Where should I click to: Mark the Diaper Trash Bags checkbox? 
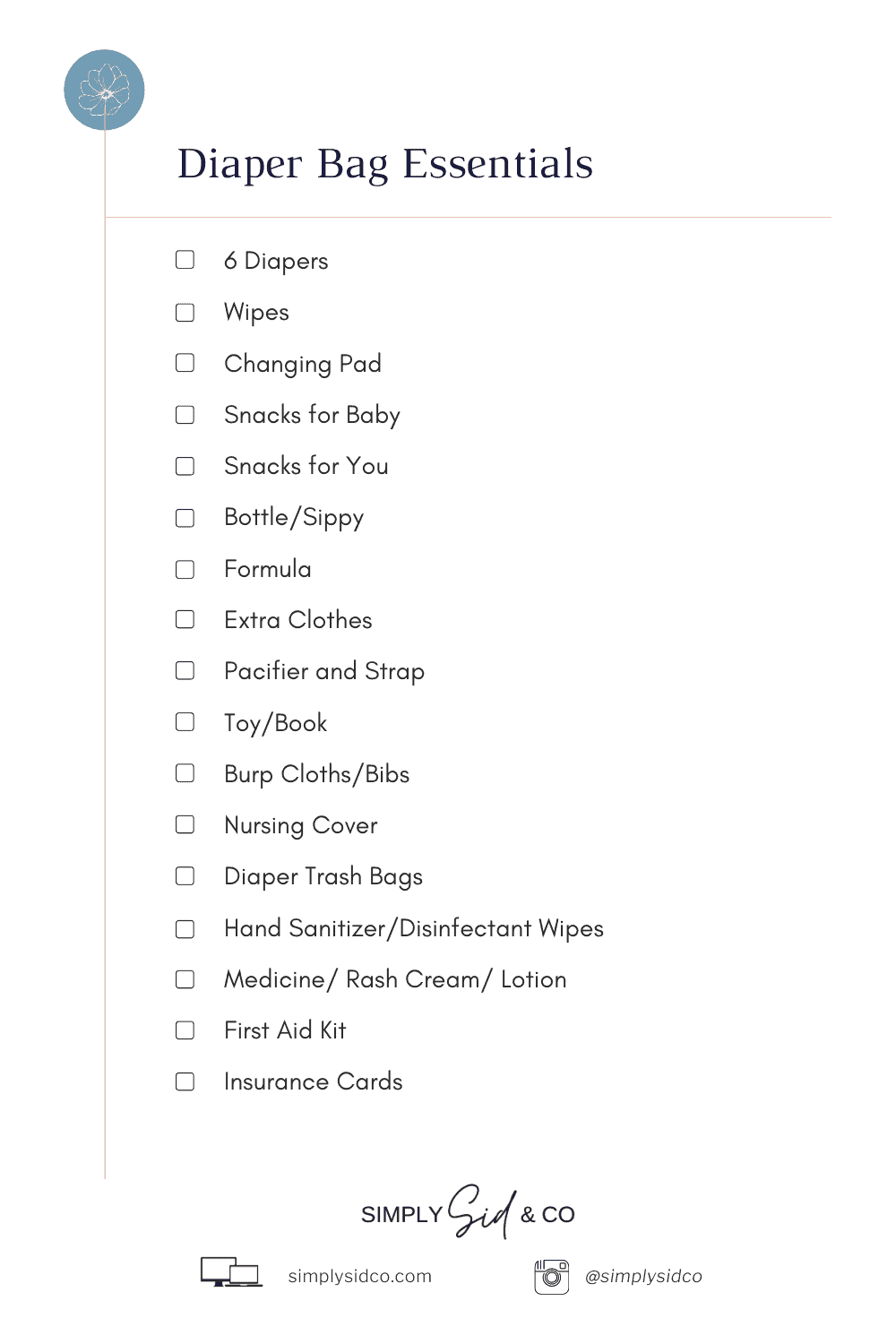coord(185,876)
